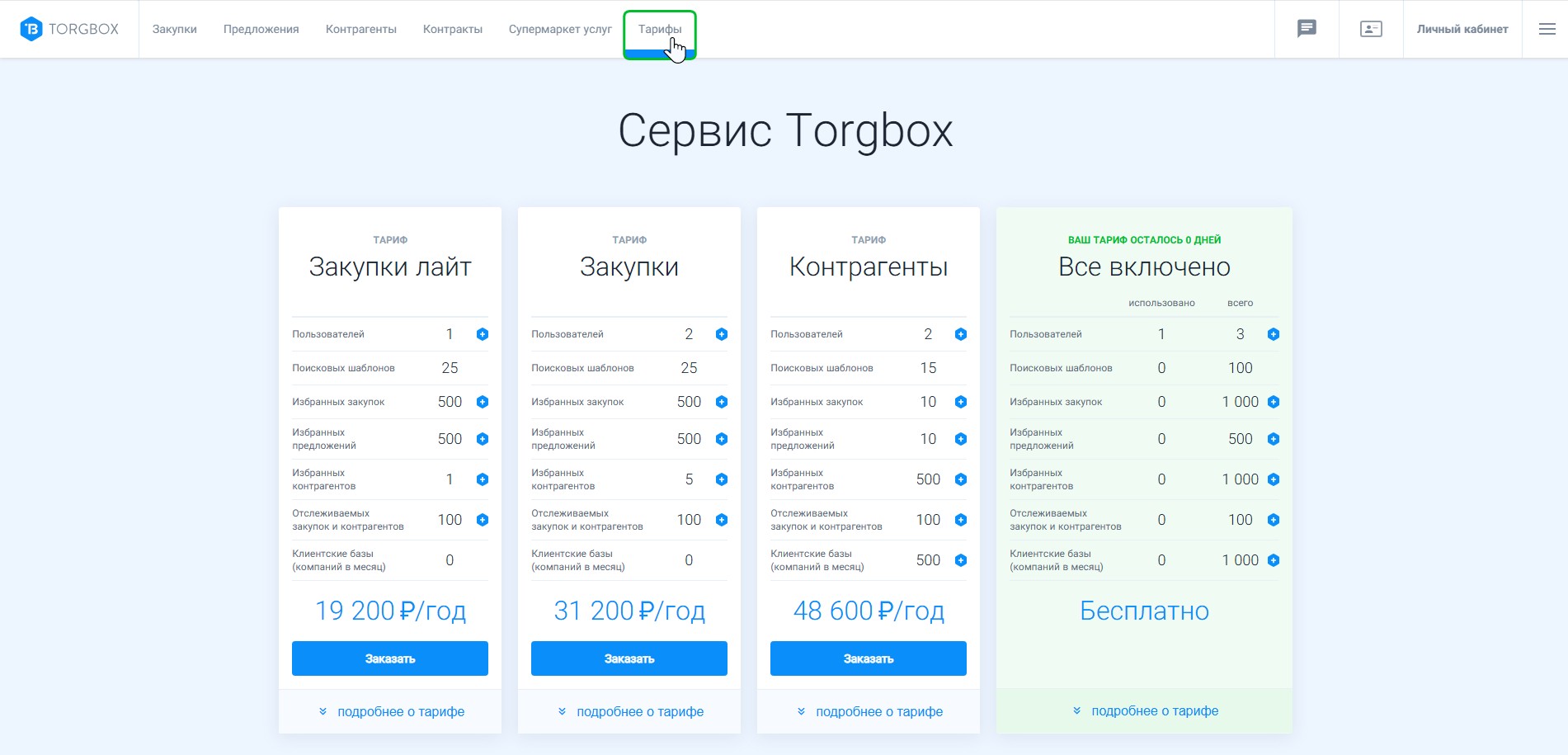The height and width of the screenshot is (755, 1568).
Task: Plus icon for Клиентские базы in Все включено
Action: 1274,560
